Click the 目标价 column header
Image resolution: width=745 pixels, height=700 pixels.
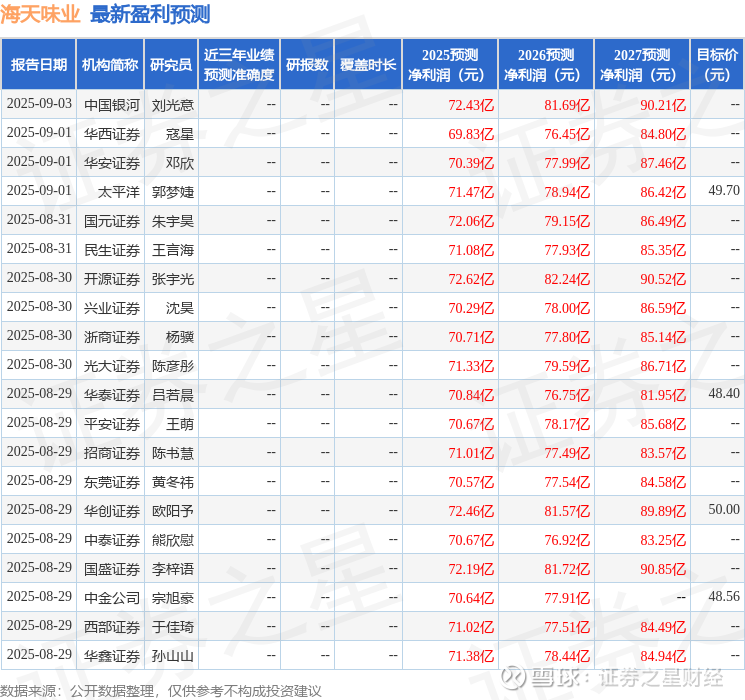point(717,65)
